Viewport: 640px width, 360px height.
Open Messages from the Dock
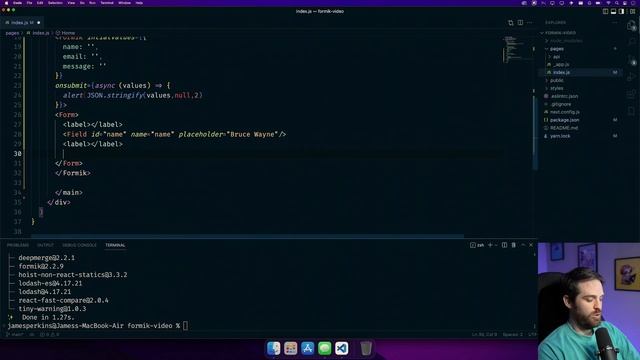click(x=325, y=348)
